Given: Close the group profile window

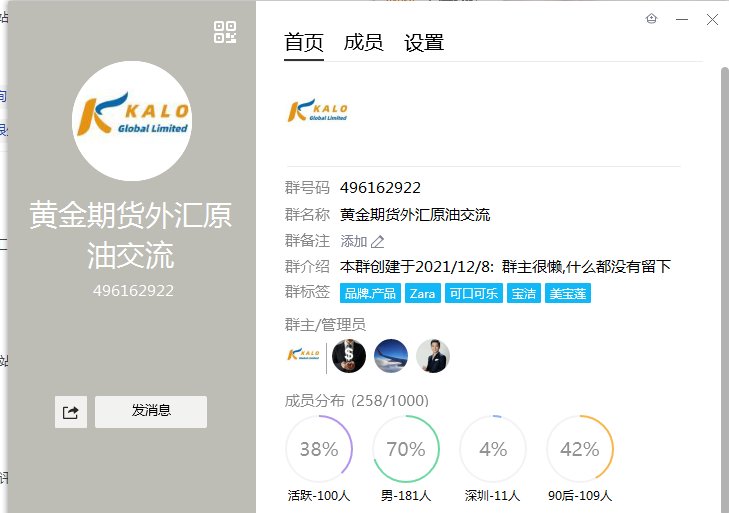Looking at the screenshot, I should coord(712,20).
